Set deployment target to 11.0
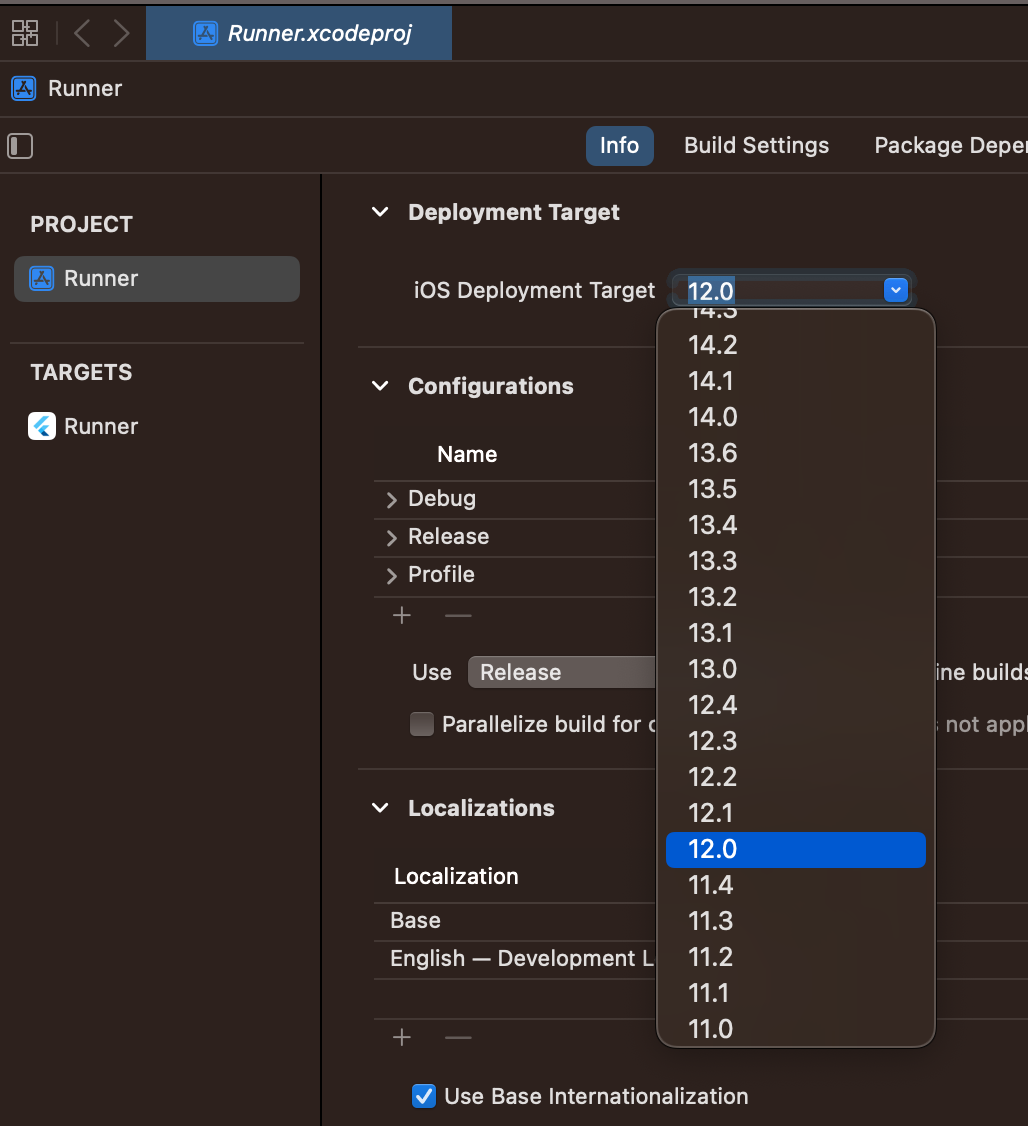The height and width of the screenshot is (1126, 1028). pyautogui.click(x=795, y=1029)
